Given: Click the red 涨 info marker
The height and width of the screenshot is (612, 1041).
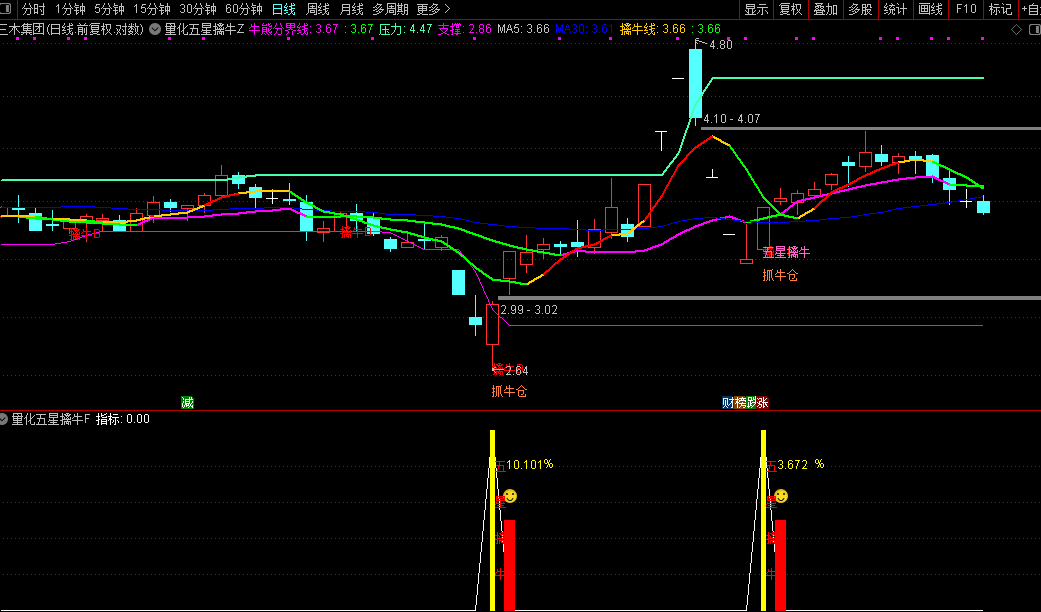Looking at the screenshot, I should [763, 402].
